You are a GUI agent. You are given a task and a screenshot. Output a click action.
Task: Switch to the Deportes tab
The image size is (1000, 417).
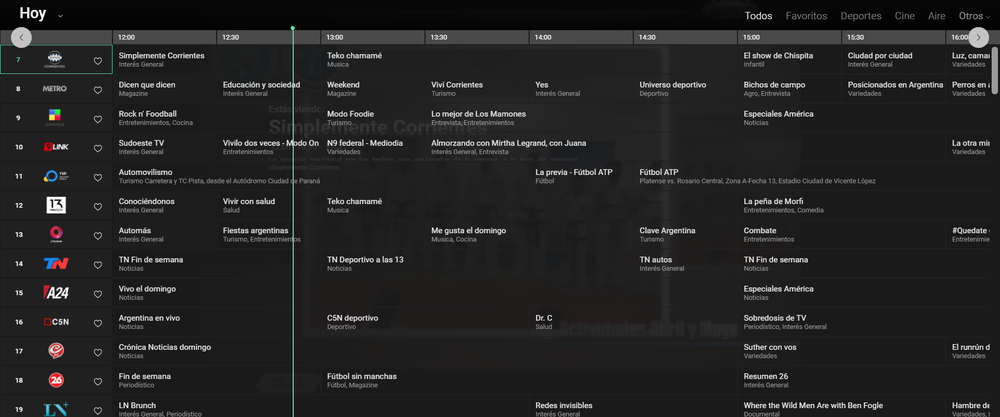point(860,16)
